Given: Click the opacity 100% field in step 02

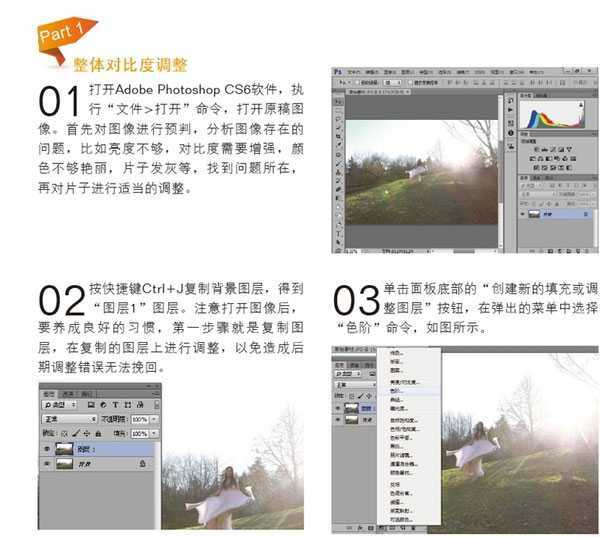Looking at the screenshot, I should 140,419.
